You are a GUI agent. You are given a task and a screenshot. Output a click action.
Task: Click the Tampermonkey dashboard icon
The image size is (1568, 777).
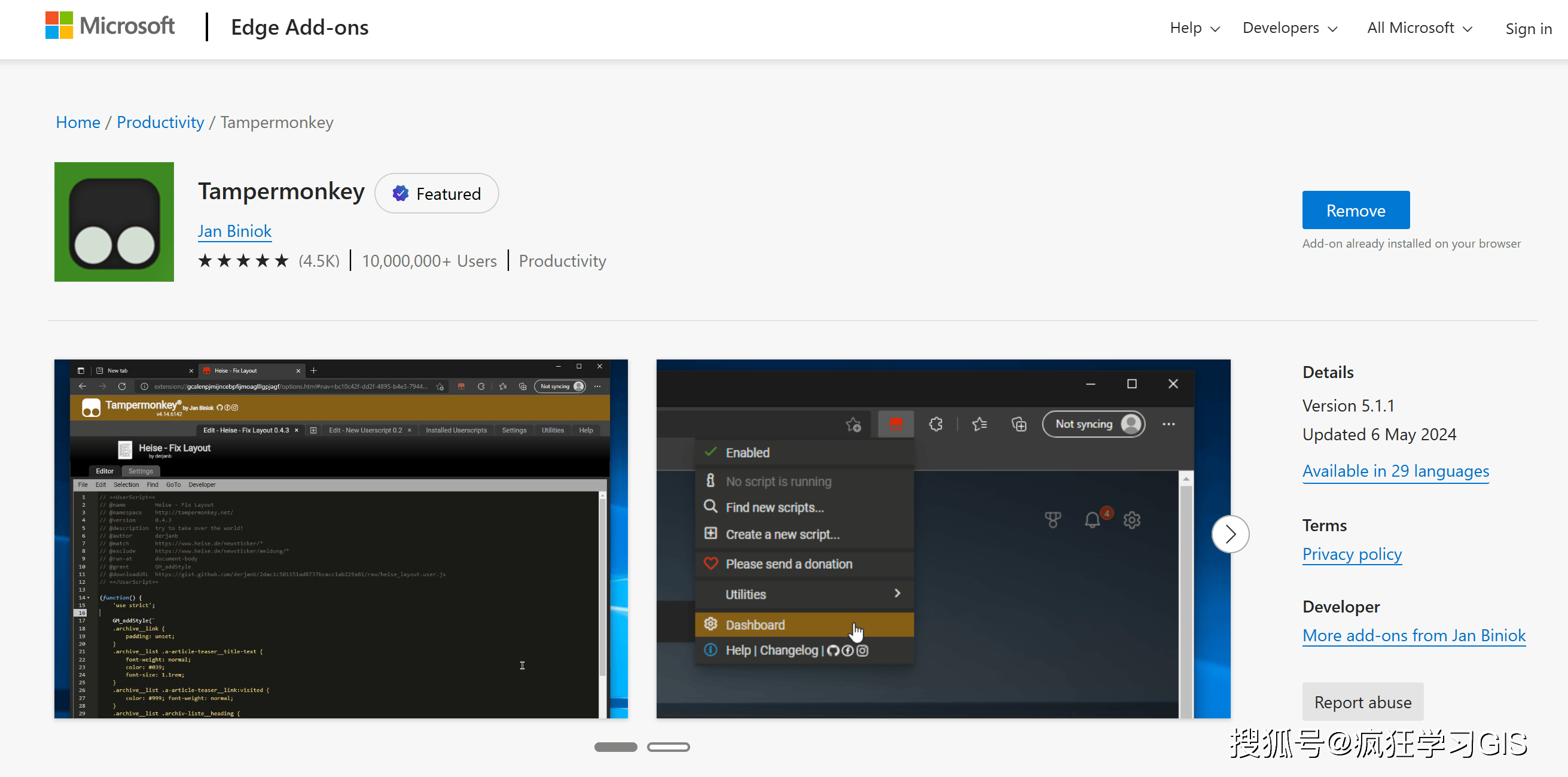click(711, 625)
